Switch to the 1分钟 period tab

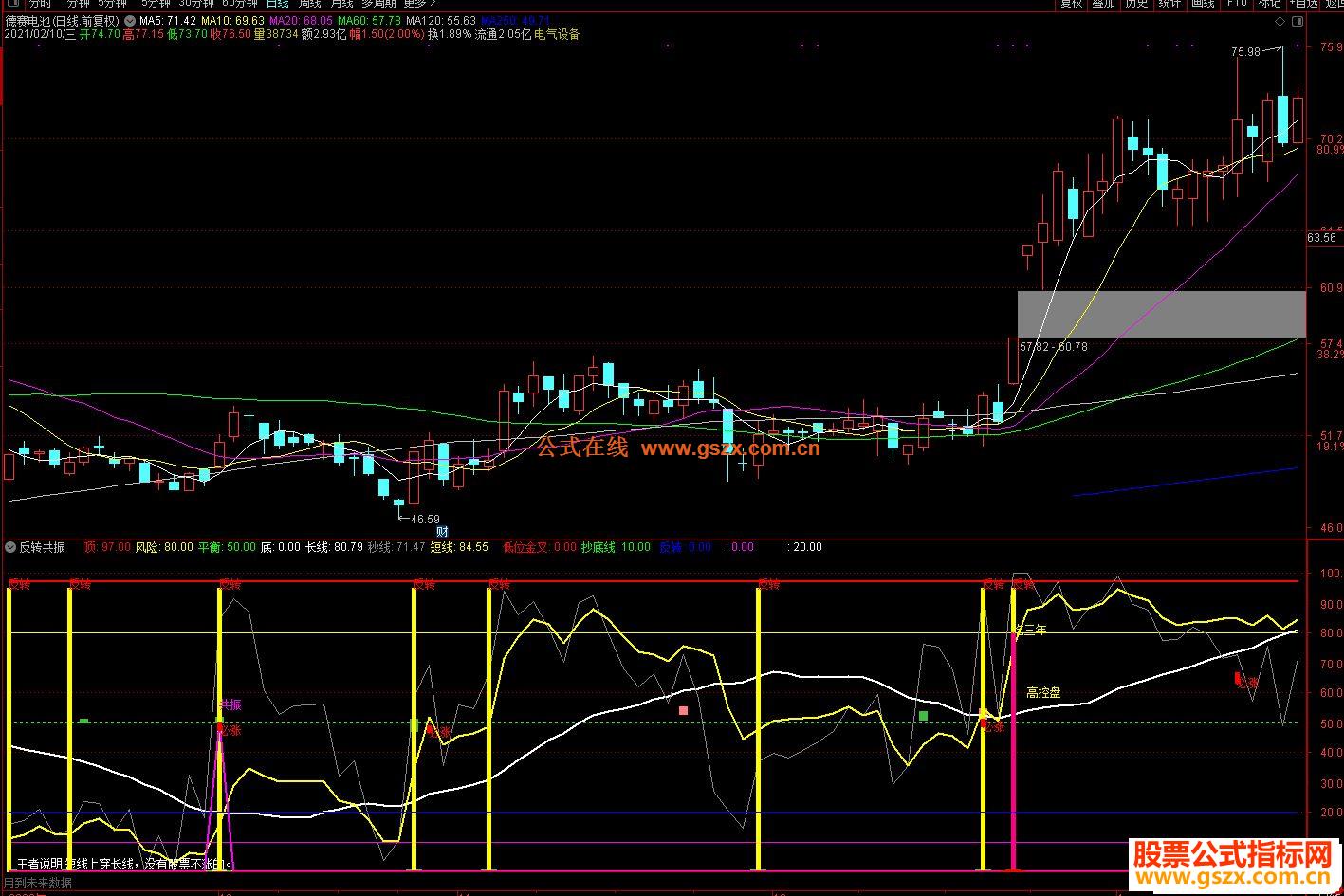pos(75,3)
